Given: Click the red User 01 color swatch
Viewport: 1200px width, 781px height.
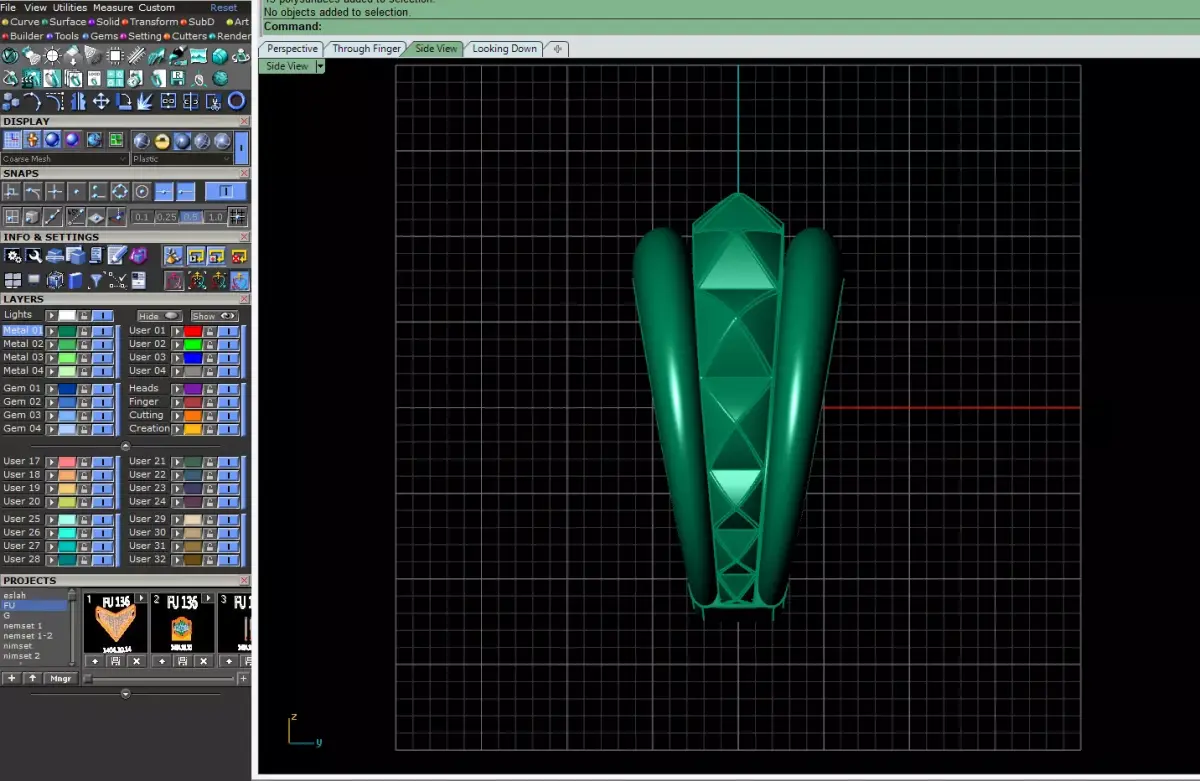Looking at the screenshot, I should pos(193,331).
